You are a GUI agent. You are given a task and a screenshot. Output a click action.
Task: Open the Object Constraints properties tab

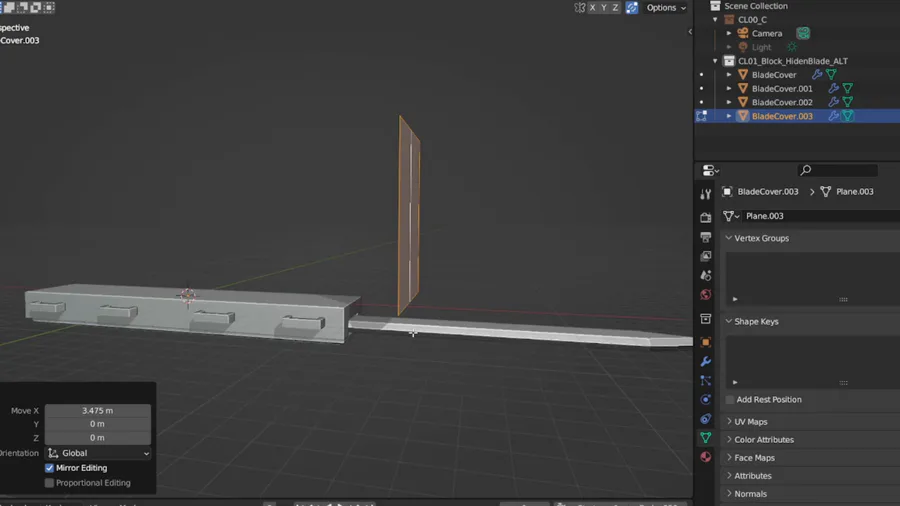tap(705, 418)
